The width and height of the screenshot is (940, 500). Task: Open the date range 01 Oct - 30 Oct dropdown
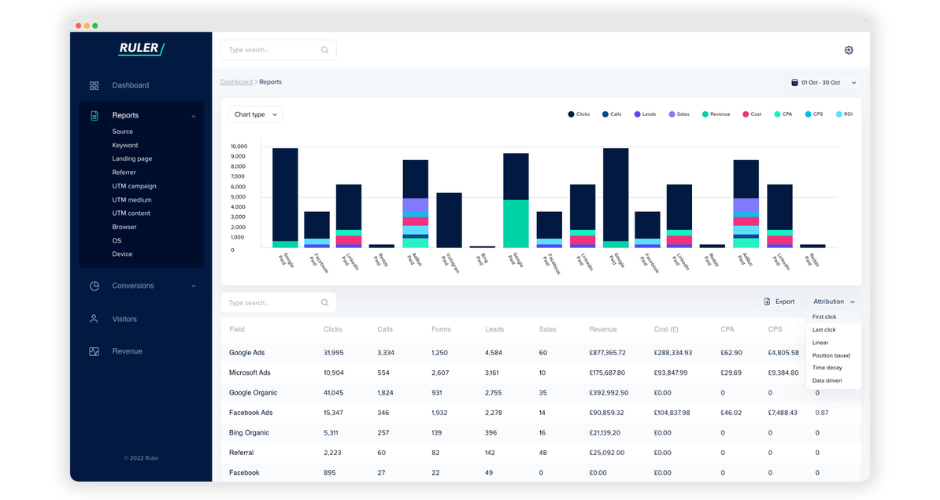point(823,83)
